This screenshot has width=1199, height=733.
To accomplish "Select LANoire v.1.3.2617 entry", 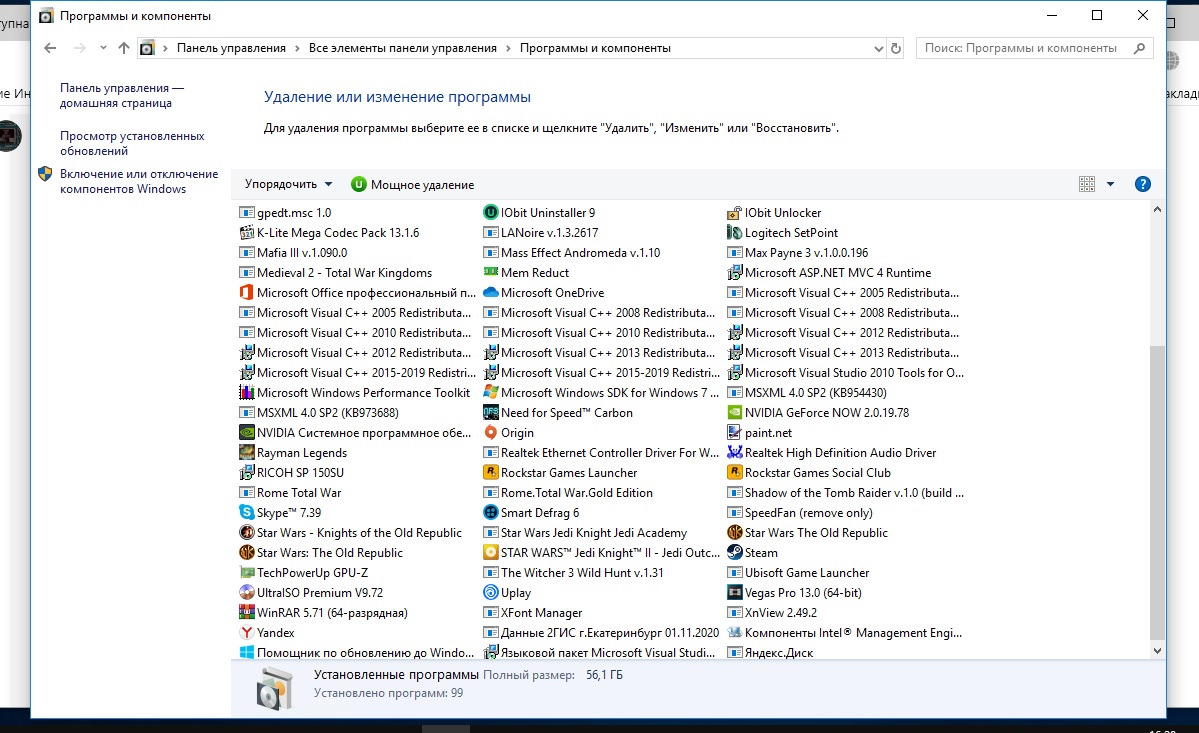I will pos(541,232).
